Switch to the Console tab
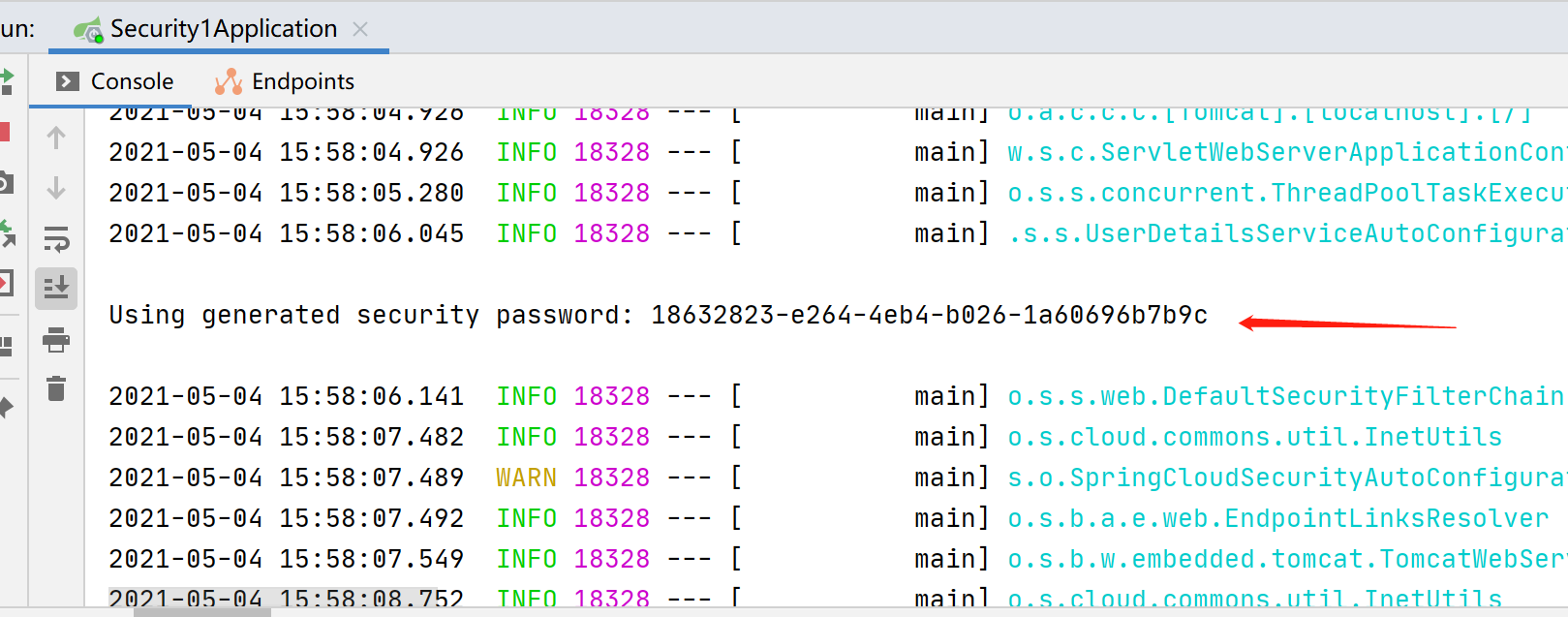The image size is (1568, 617). (115, 81)
